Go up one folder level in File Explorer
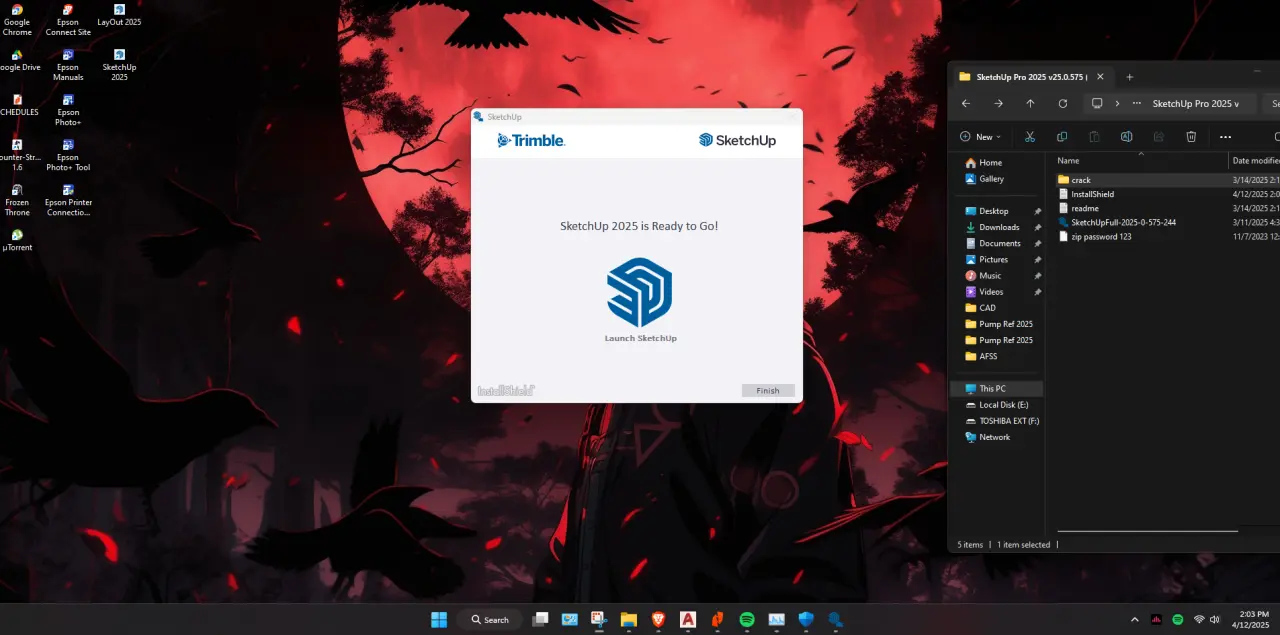The height and width of the screenshot is (635, 1280). click(x=1030, y=103)
